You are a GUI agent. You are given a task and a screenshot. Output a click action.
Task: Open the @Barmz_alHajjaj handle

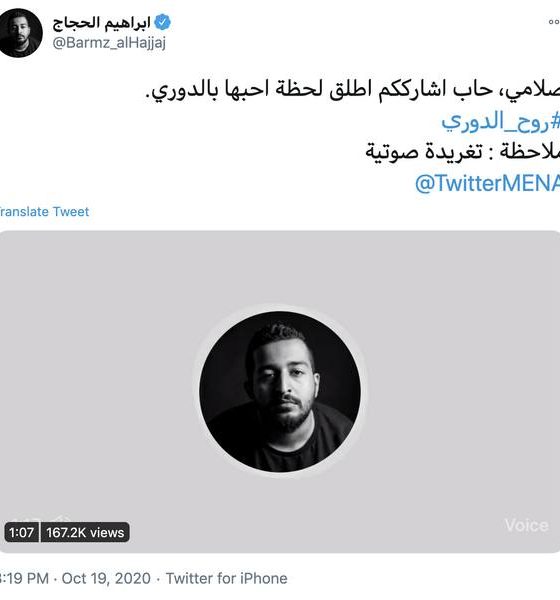coord(109,42)
